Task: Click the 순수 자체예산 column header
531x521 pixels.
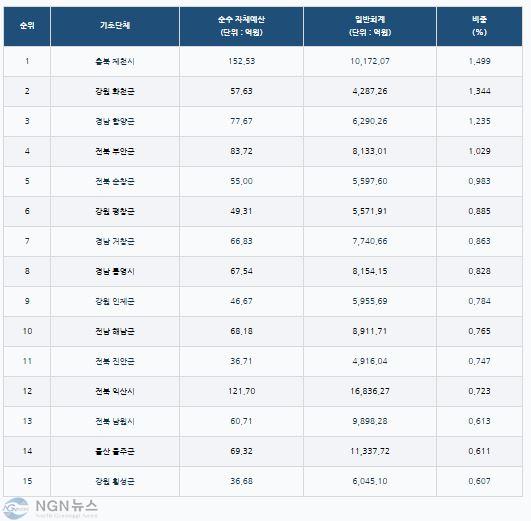Action: point(241,26)
